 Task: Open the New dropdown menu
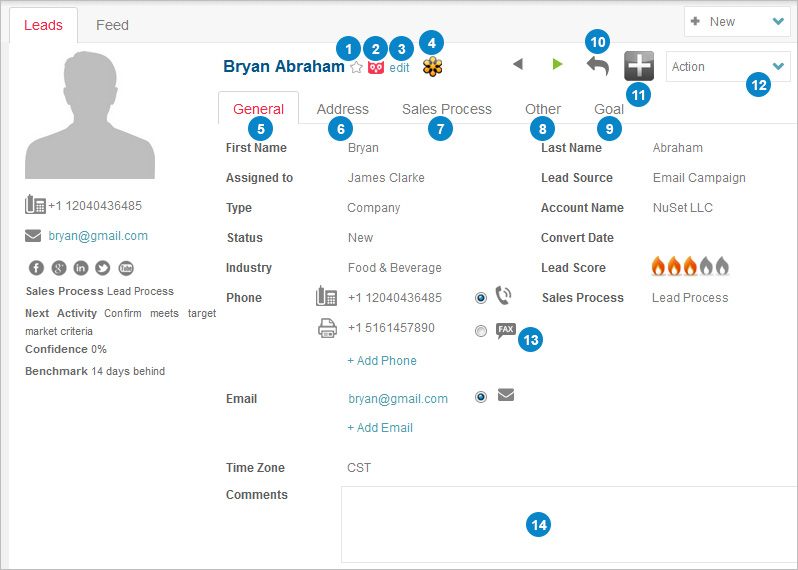coord(737,22)
